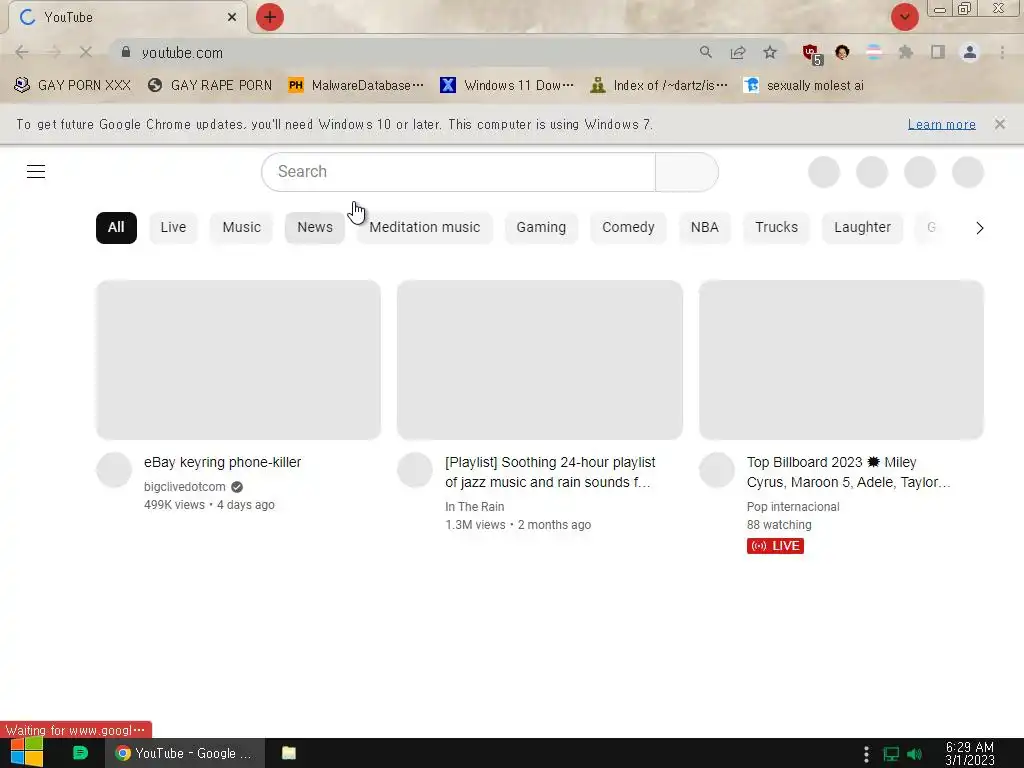Close the YouTube tab
The image size is (1024, 768).
[x=232, y=17]
